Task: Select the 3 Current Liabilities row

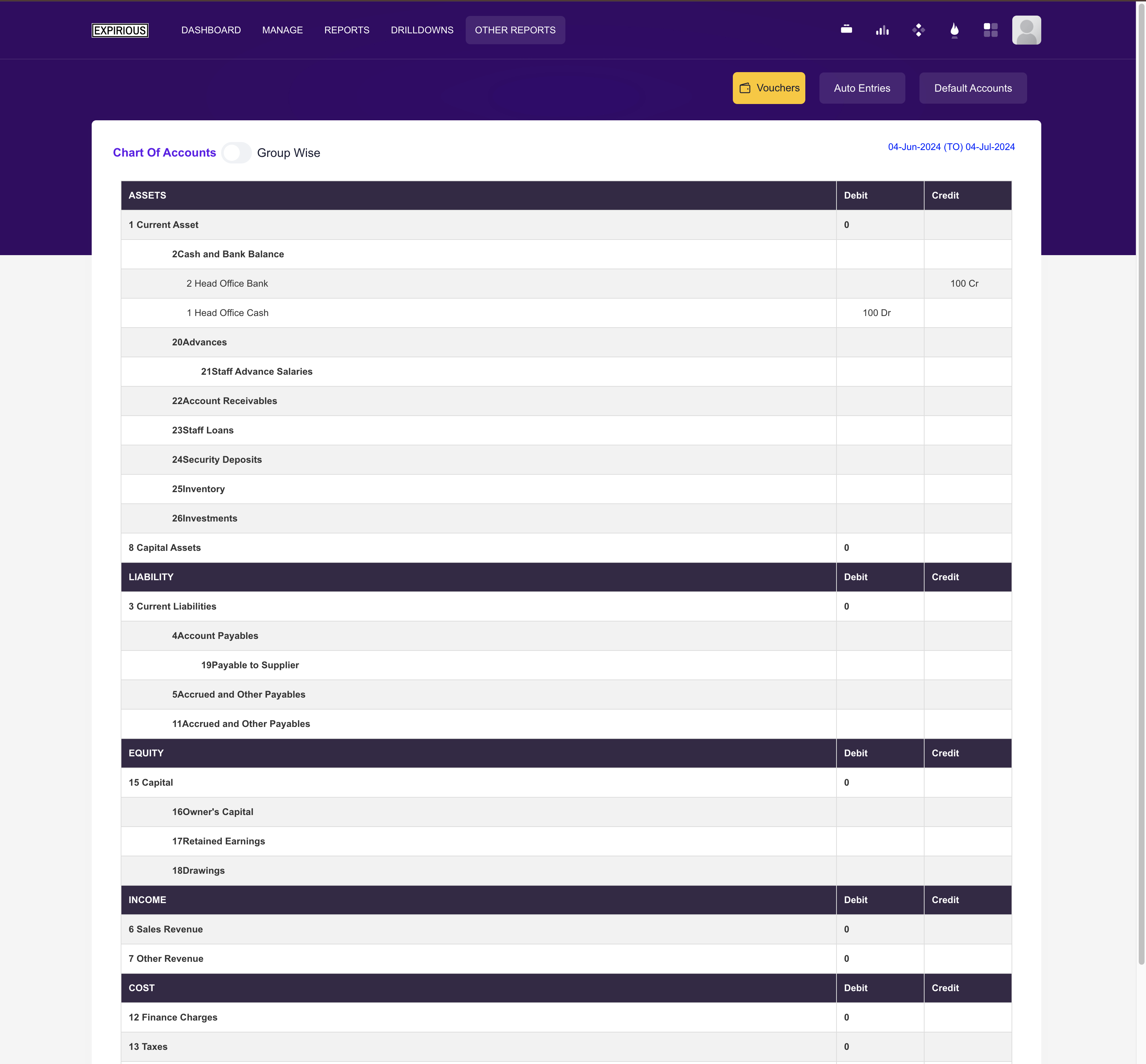Action: click(x=566, y=606)
